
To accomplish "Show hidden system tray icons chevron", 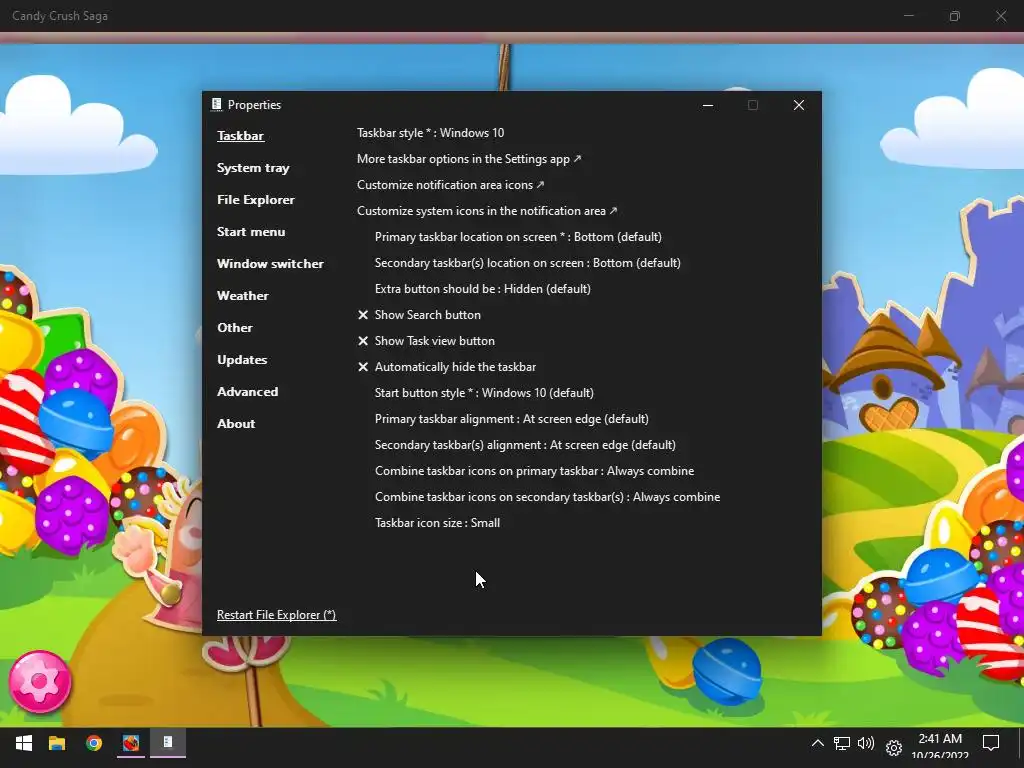I will pyautogui.click(x=817, y=743).
